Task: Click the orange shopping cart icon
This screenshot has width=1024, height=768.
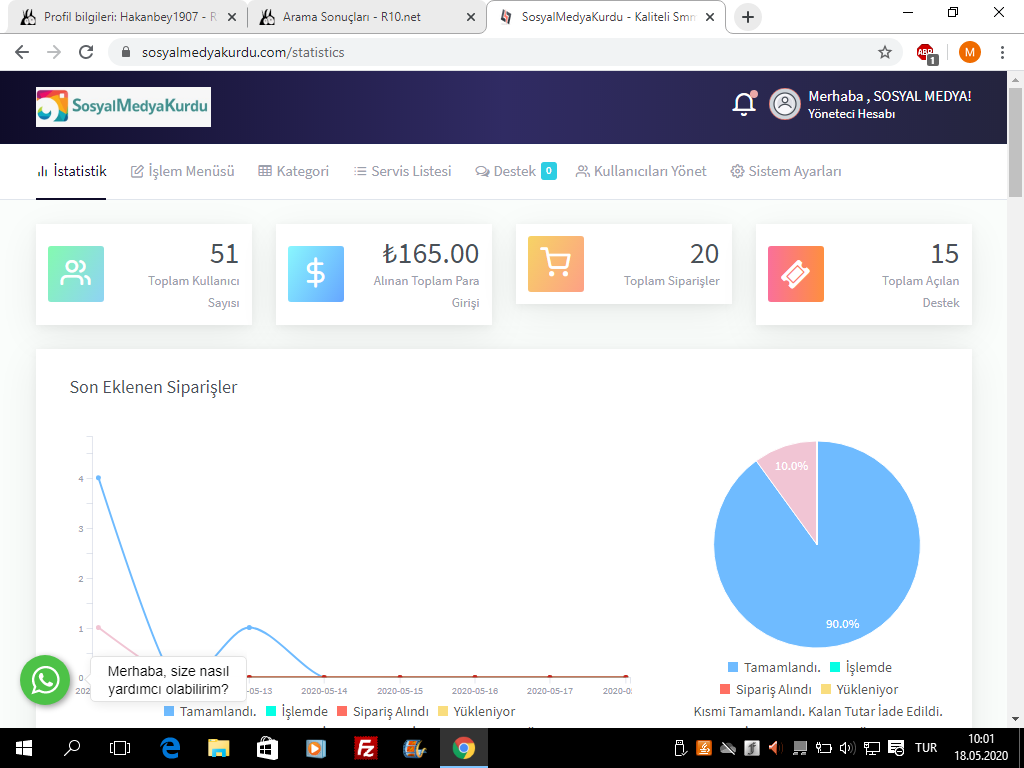Action: pyautogui.click(x=556, y=264)
